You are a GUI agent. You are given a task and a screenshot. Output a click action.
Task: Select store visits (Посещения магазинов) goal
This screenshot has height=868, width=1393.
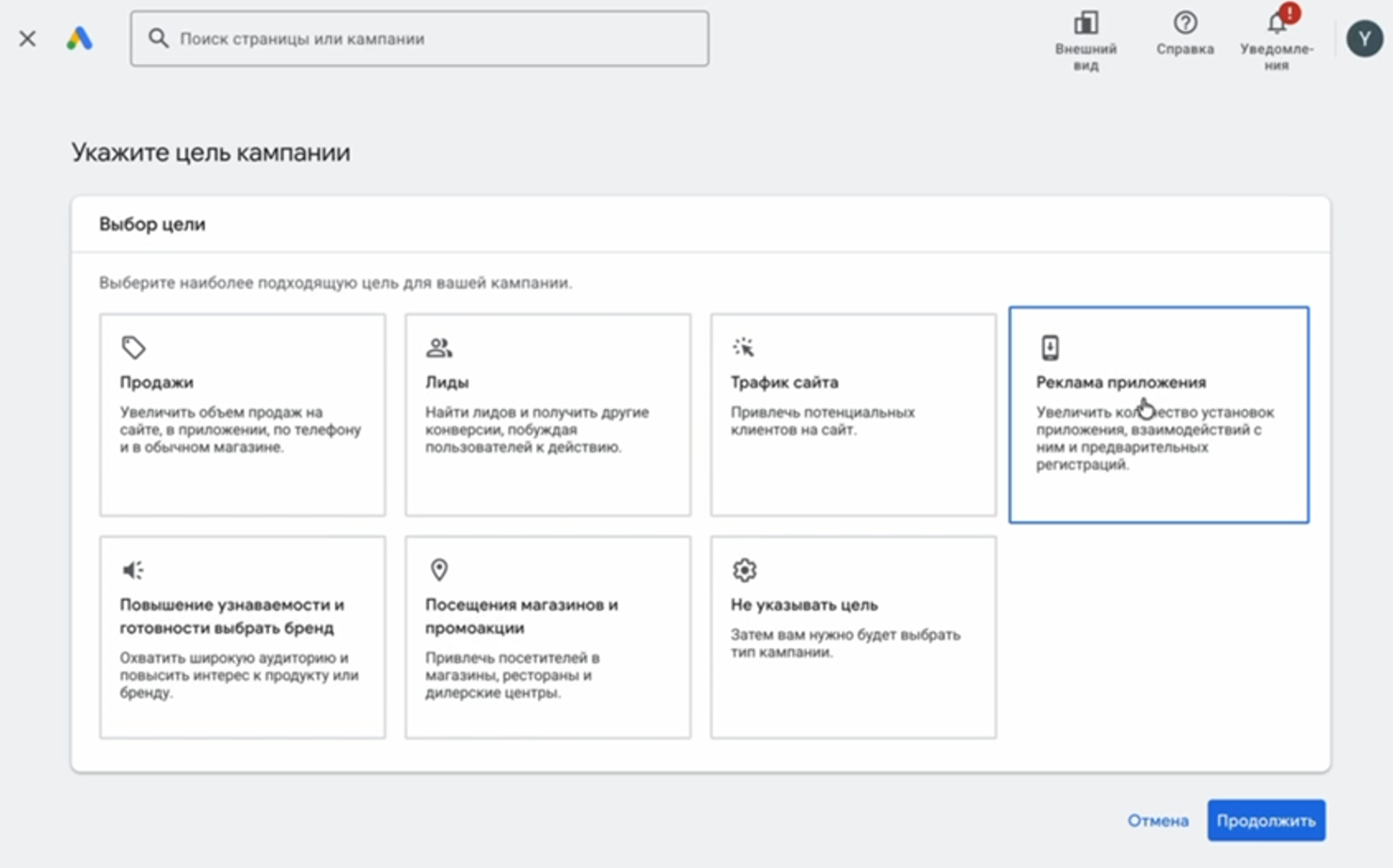(x=548, y=637)
